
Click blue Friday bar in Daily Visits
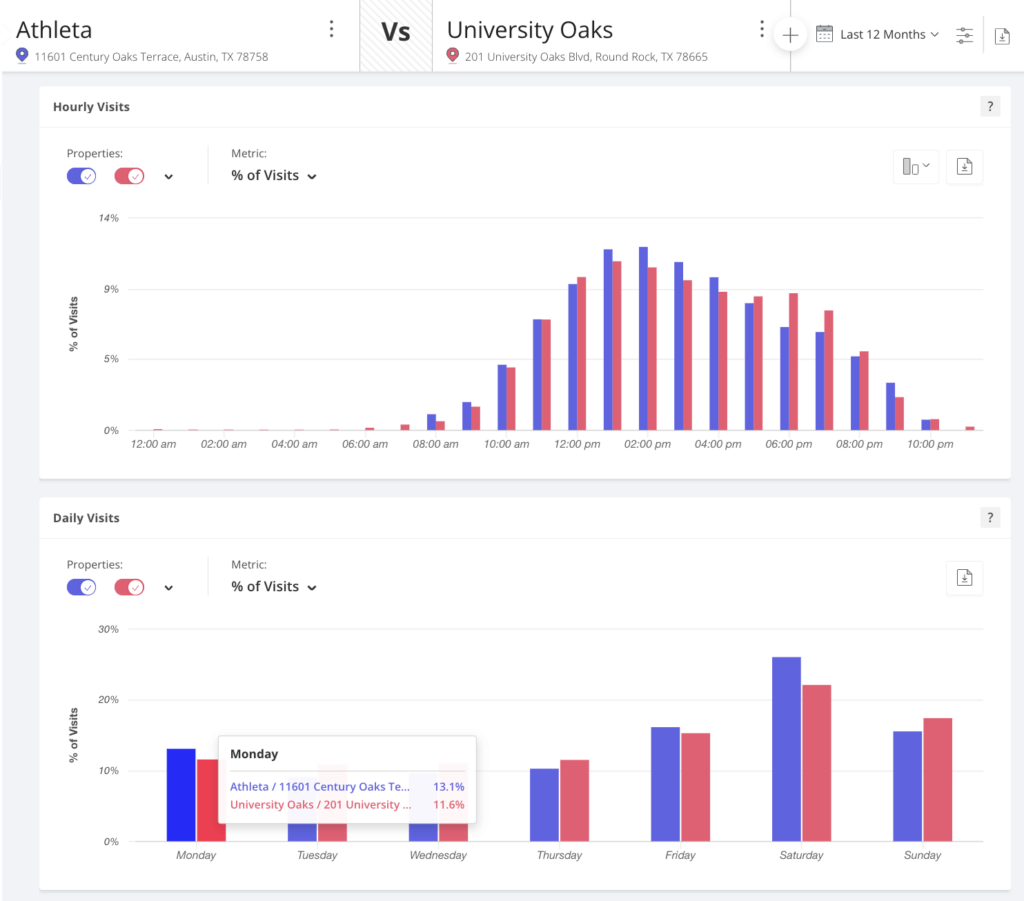(665, 784)
